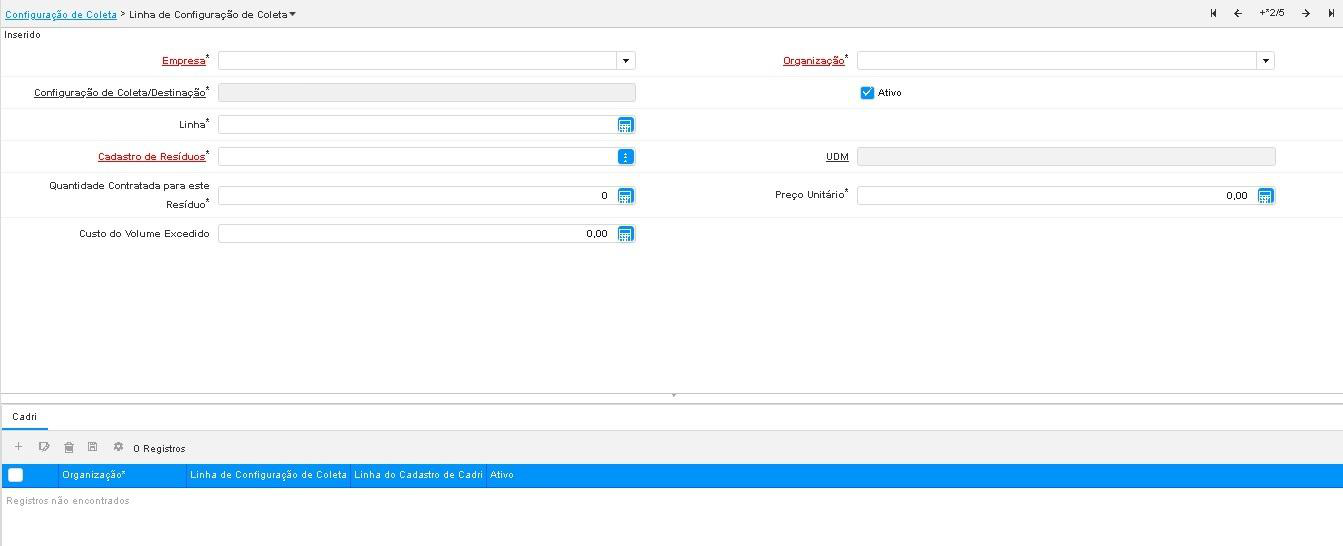Click the Inserido status text
The image size is (1343, 546).
tap(22, 35)
